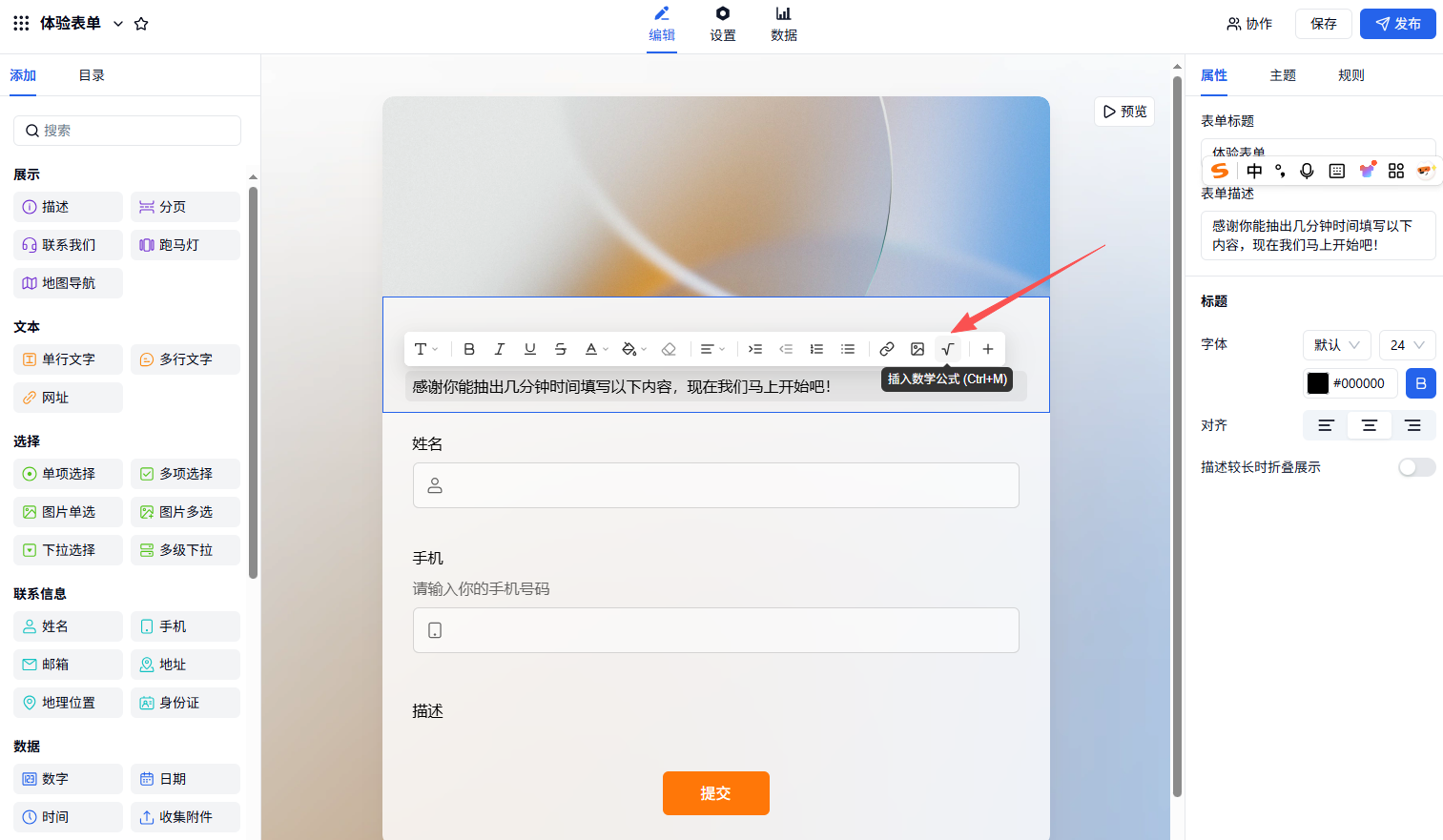1443x840 pixels.
Task: Insert a numbered list
Action: (x=816, y=349)
